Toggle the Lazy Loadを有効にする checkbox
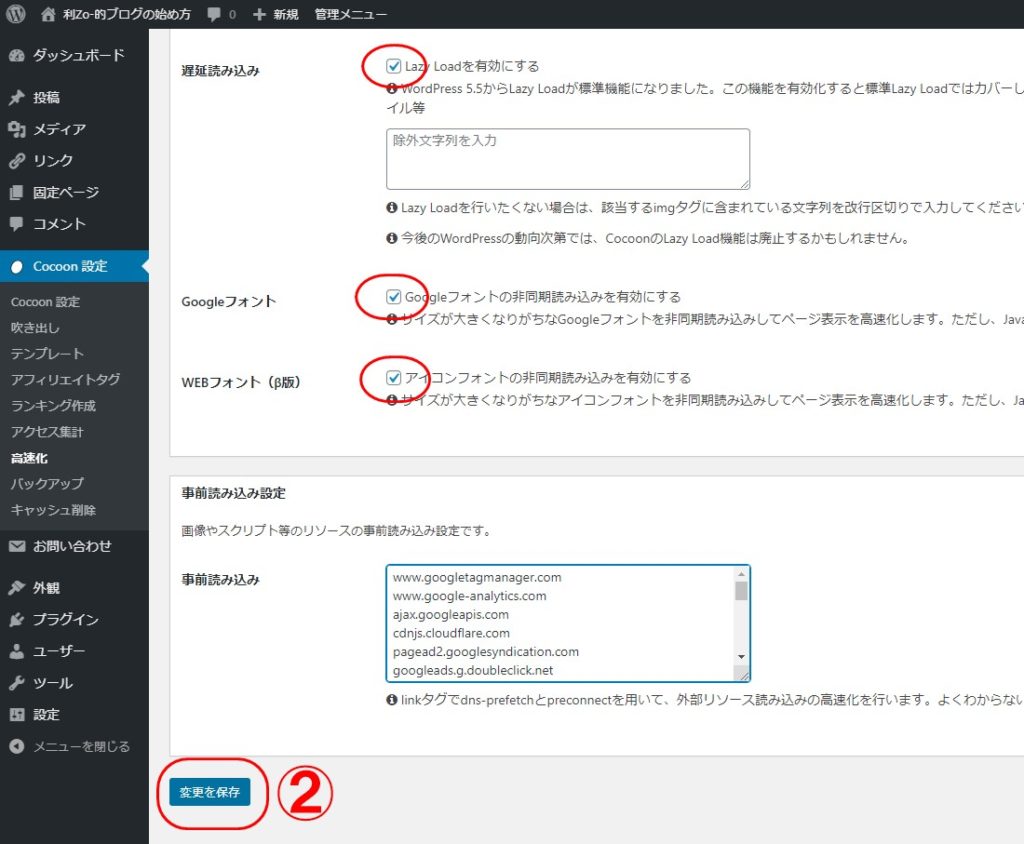The image size is (1024, 844). coord(394,66)
